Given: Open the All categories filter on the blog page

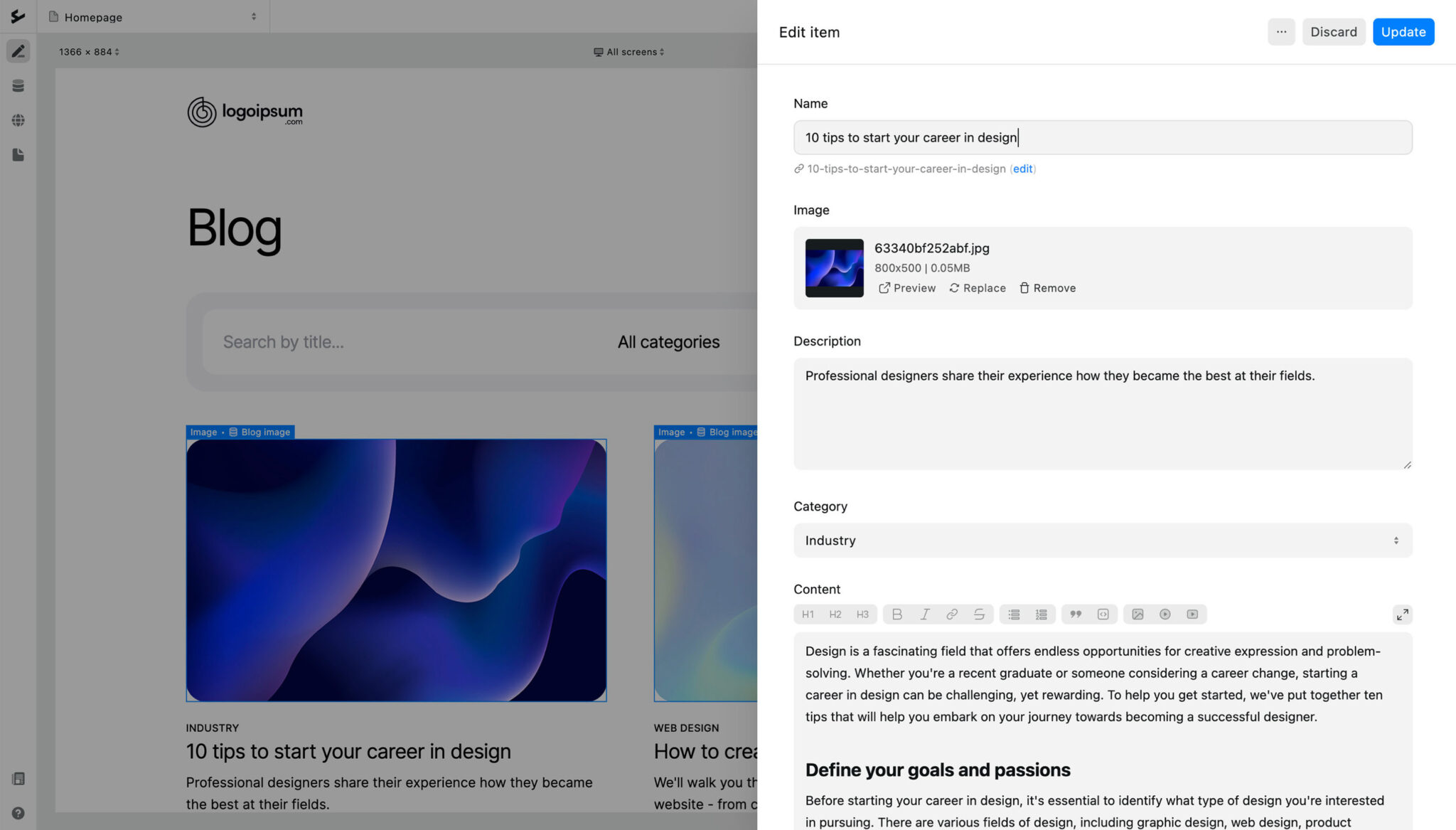Looking at the screenshot, I should [668, 341].
